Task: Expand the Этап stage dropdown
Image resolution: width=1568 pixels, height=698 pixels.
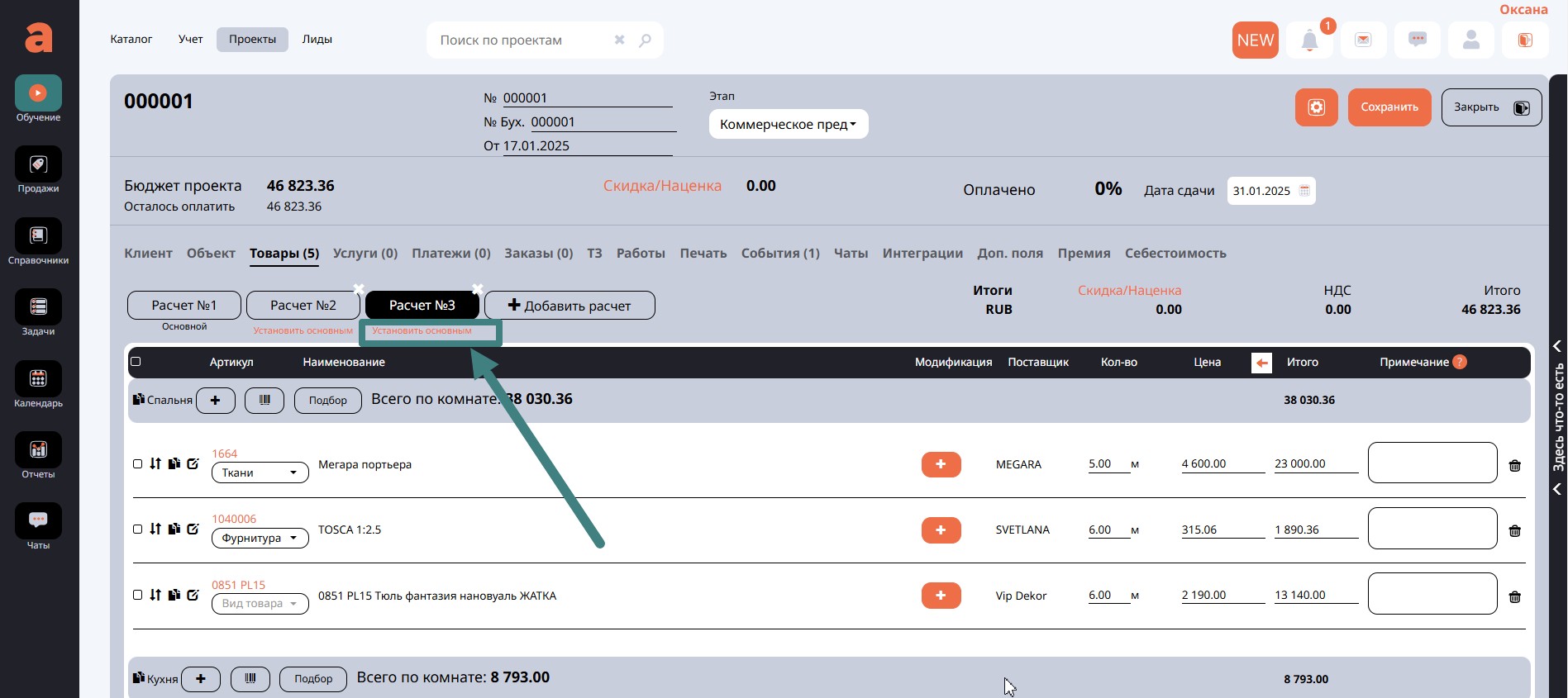Action: [788, 125]
